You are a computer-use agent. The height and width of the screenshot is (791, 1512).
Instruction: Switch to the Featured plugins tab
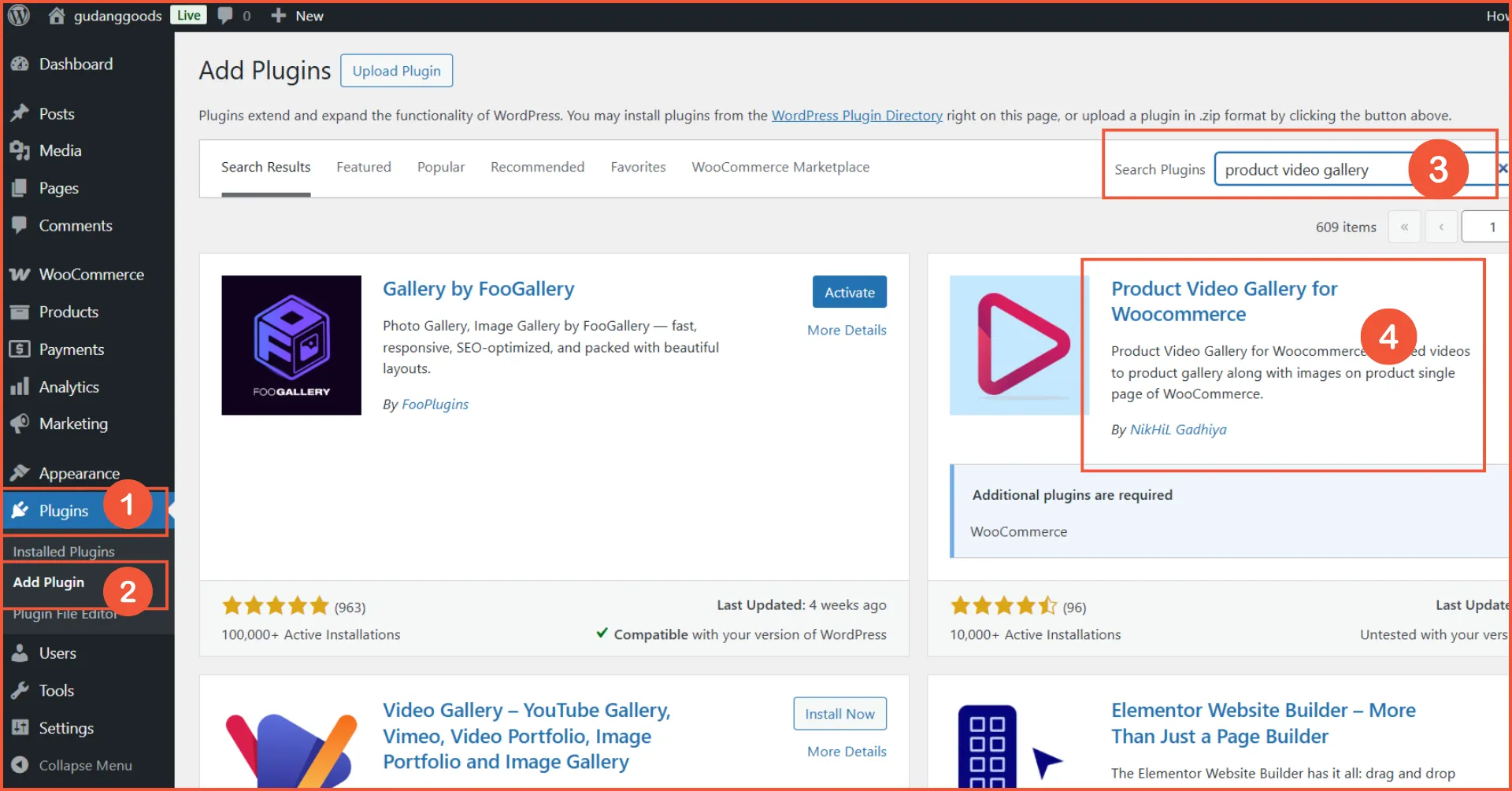(x=363, y=167)
